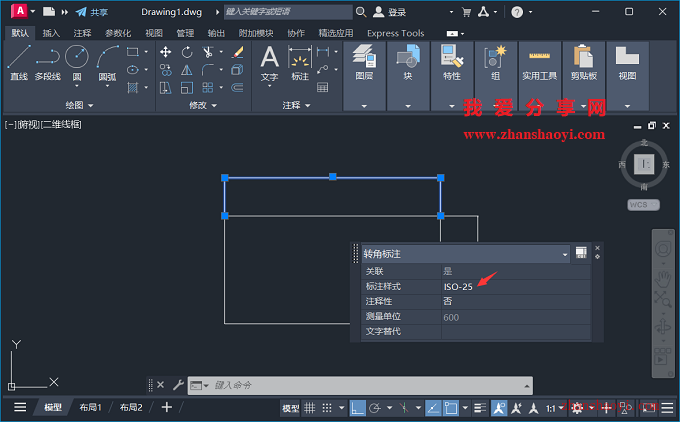This screenshot has height=422, width=680.
Task: Switch to the Express Tools tab
Action: coord(396,33)
